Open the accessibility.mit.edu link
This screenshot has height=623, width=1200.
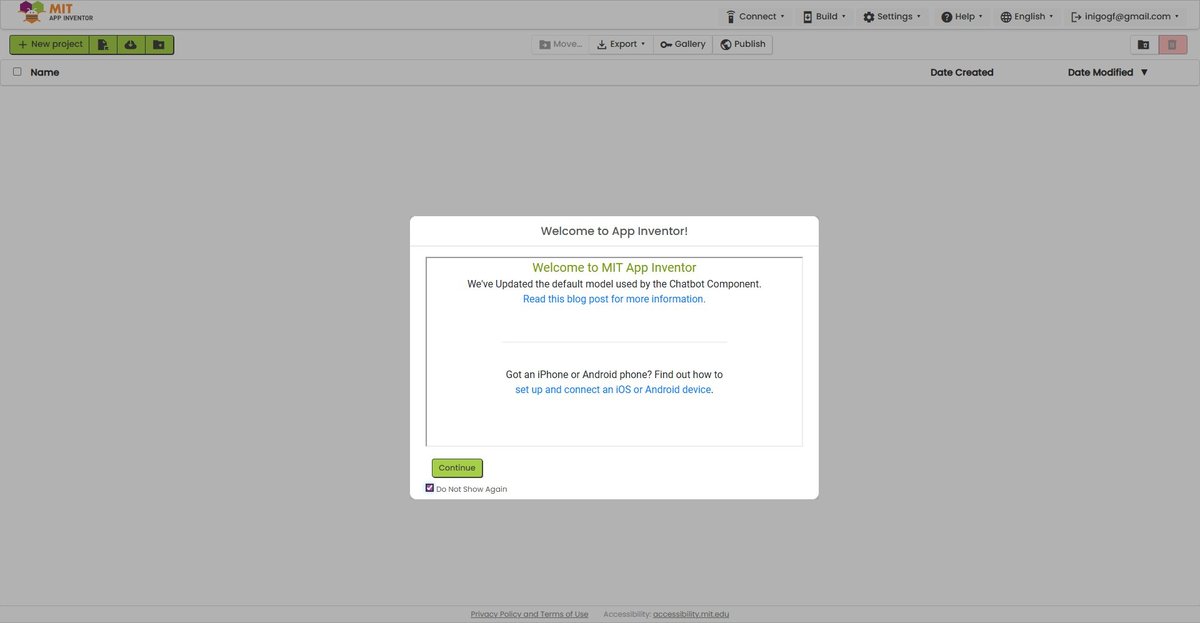coord(691,614)
